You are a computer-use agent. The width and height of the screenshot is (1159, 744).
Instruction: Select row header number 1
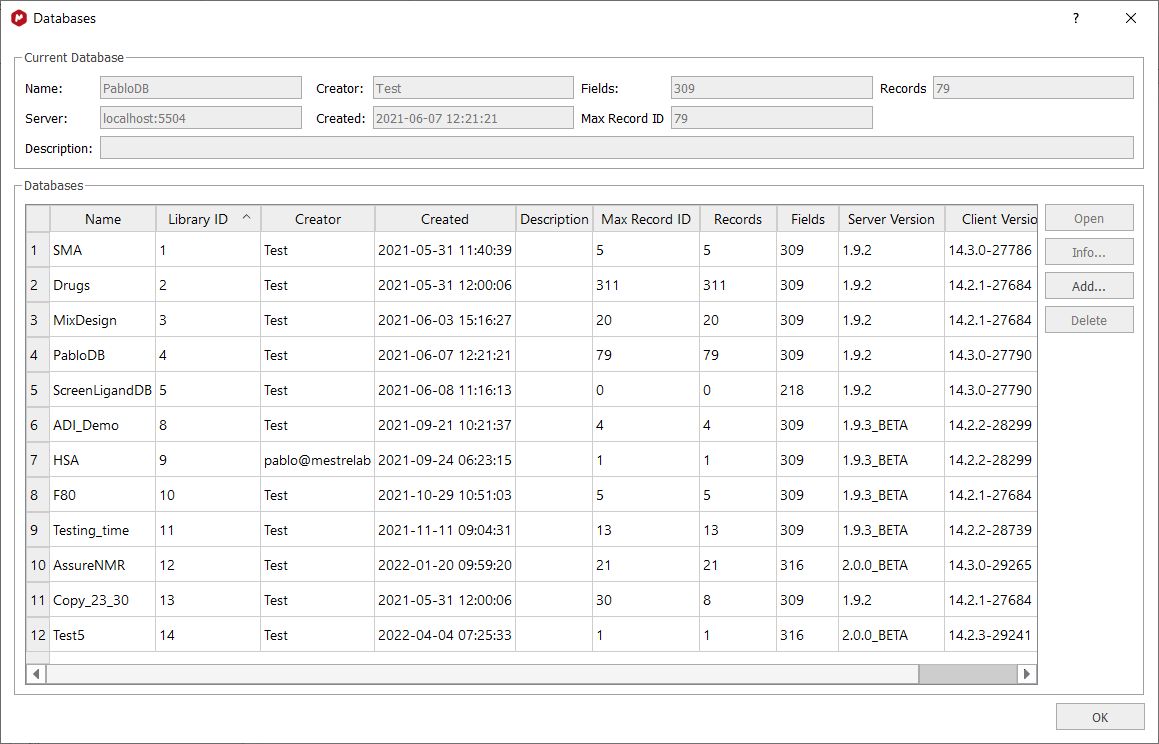tap(38, 250)
